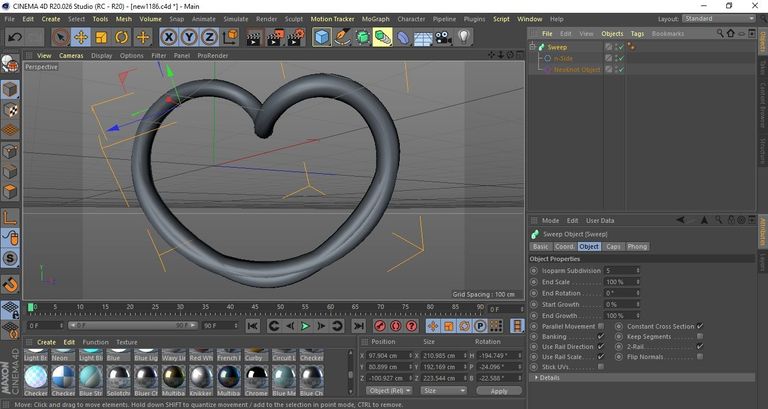Click the Record Active Objects button

click(380, 326)
